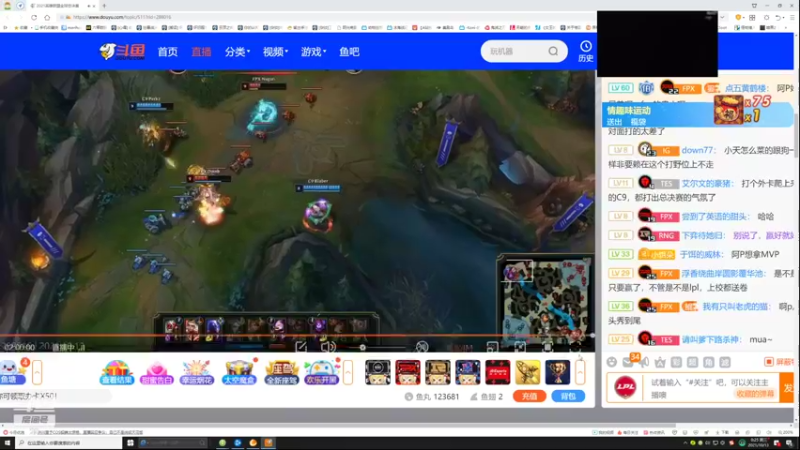Click the 鱼翅 2 balance
This screenshot has width=800, height=450.
point(486,396)
